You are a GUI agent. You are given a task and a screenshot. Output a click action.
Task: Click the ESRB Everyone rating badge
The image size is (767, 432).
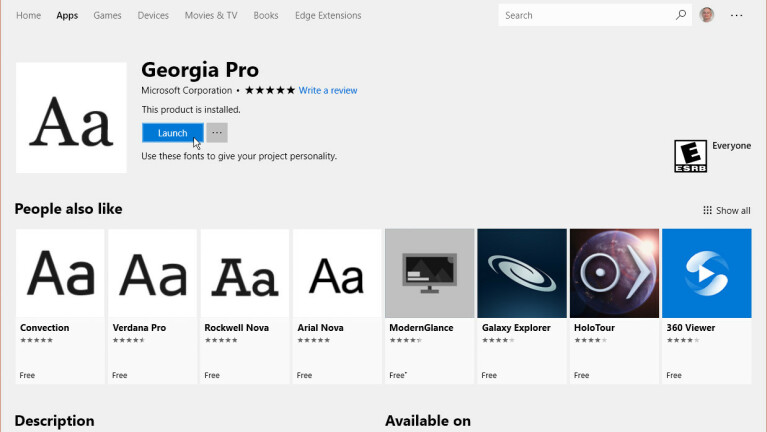point(690,156)
